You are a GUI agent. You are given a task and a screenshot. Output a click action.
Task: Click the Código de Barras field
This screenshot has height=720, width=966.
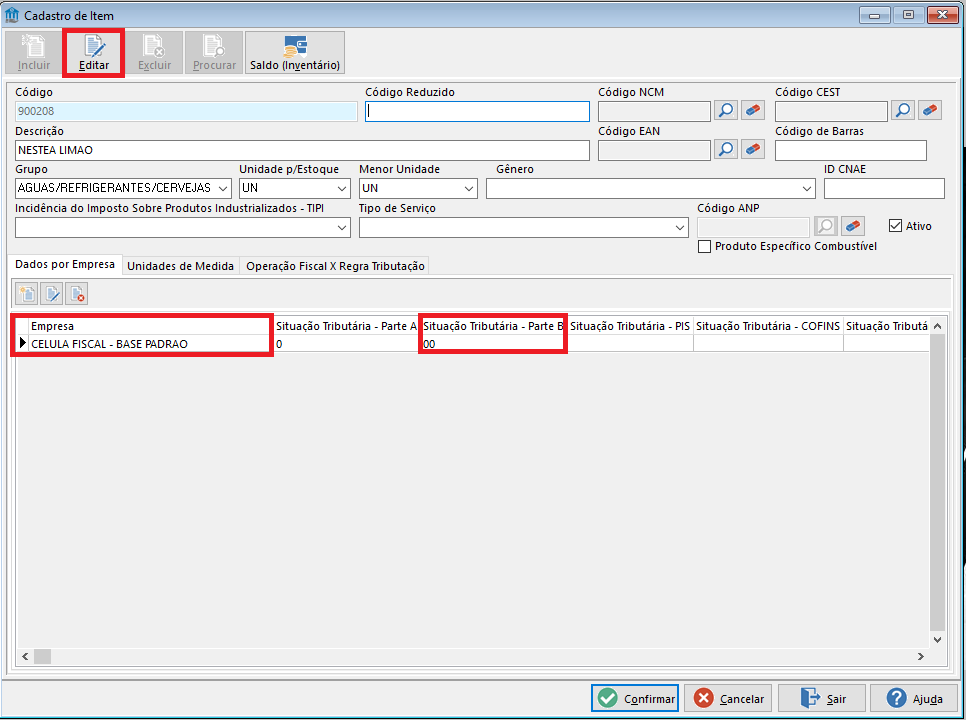(851, 150)
